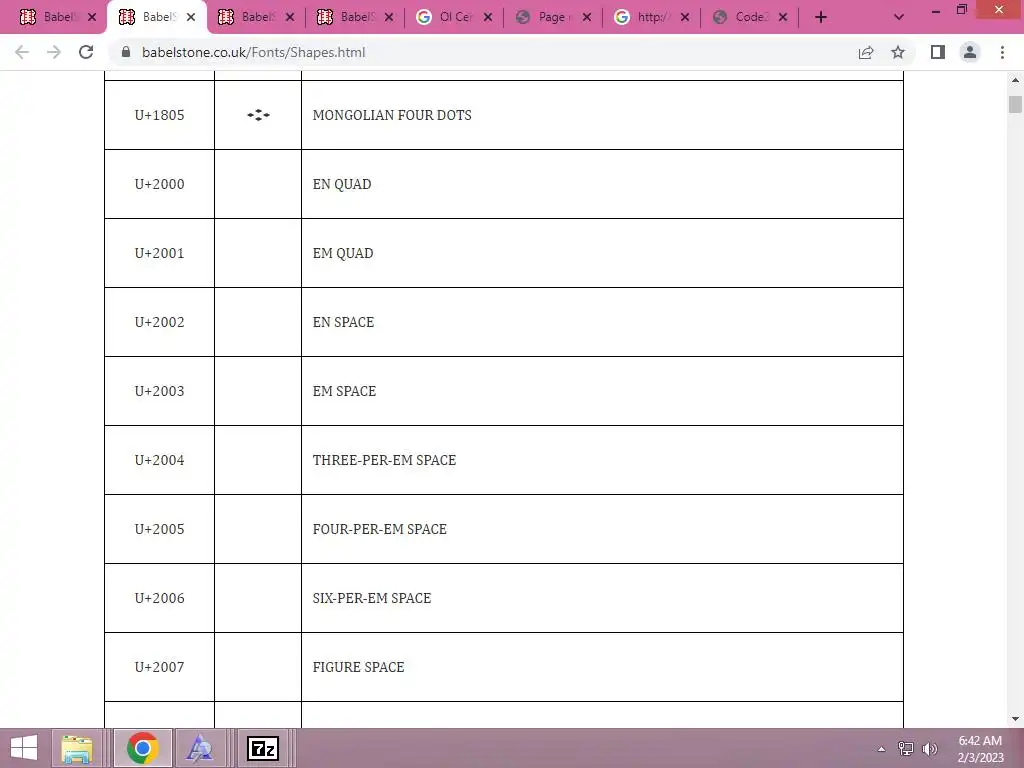Select the text EN QUAD
This screenshot has width=1024, height=768.
(x=342, y=184)
